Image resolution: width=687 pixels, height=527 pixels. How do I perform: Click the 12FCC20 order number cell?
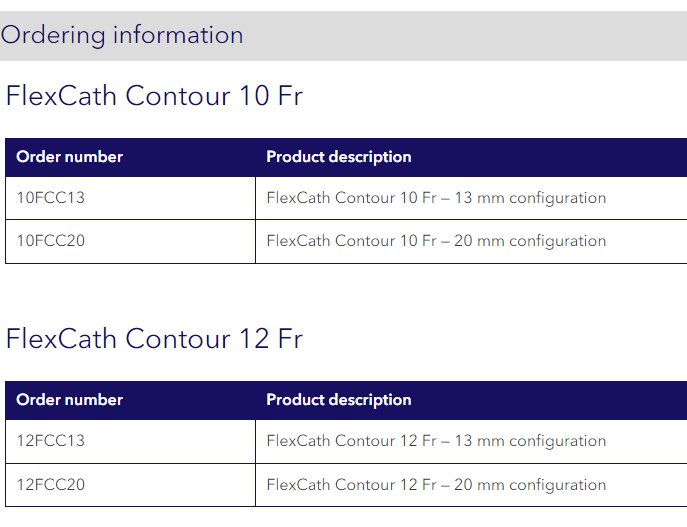tap(51, 485)
